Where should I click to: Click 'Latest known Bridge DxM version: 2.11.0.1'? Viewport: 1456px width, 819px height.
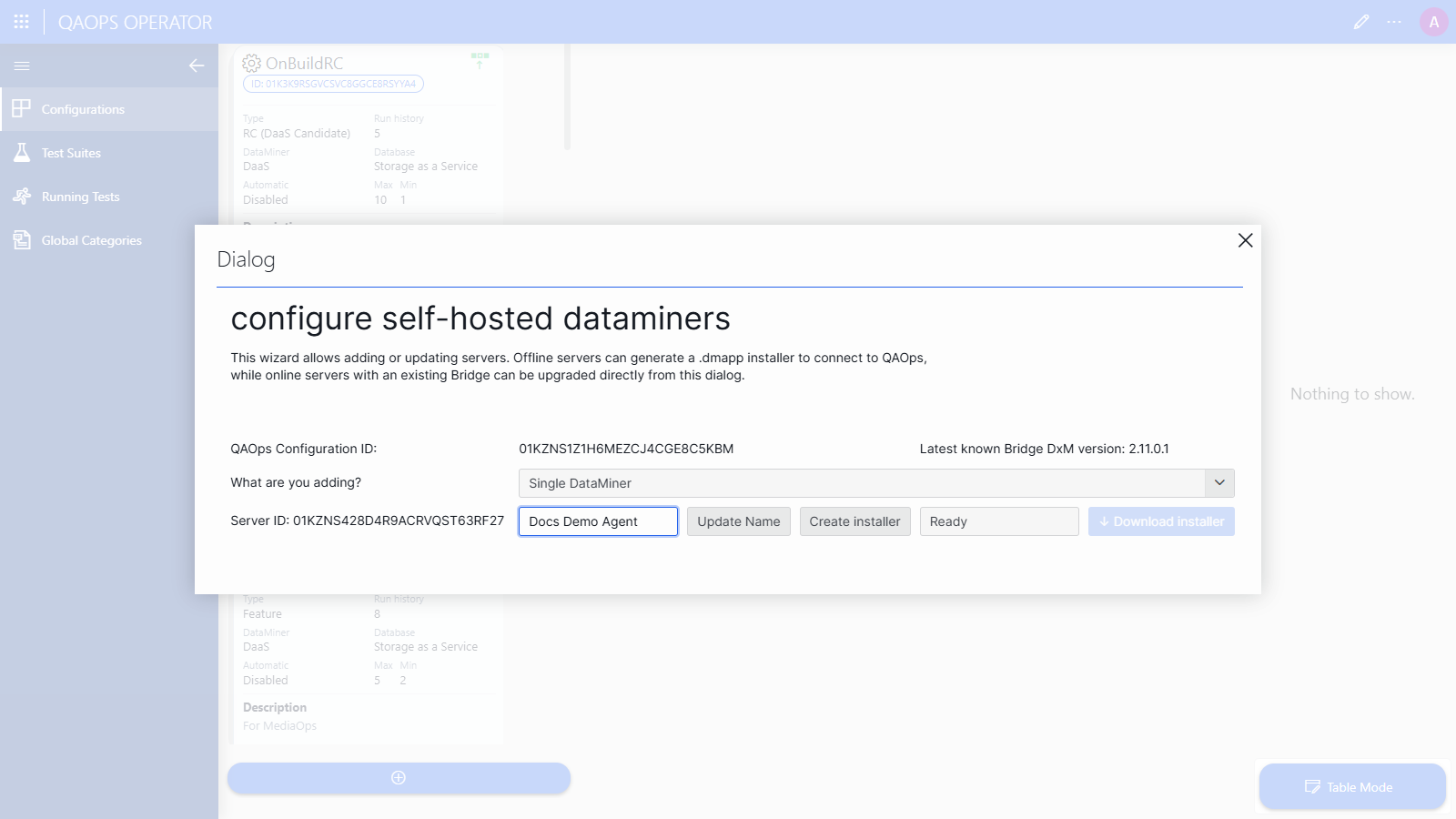tap(1045, 449)
